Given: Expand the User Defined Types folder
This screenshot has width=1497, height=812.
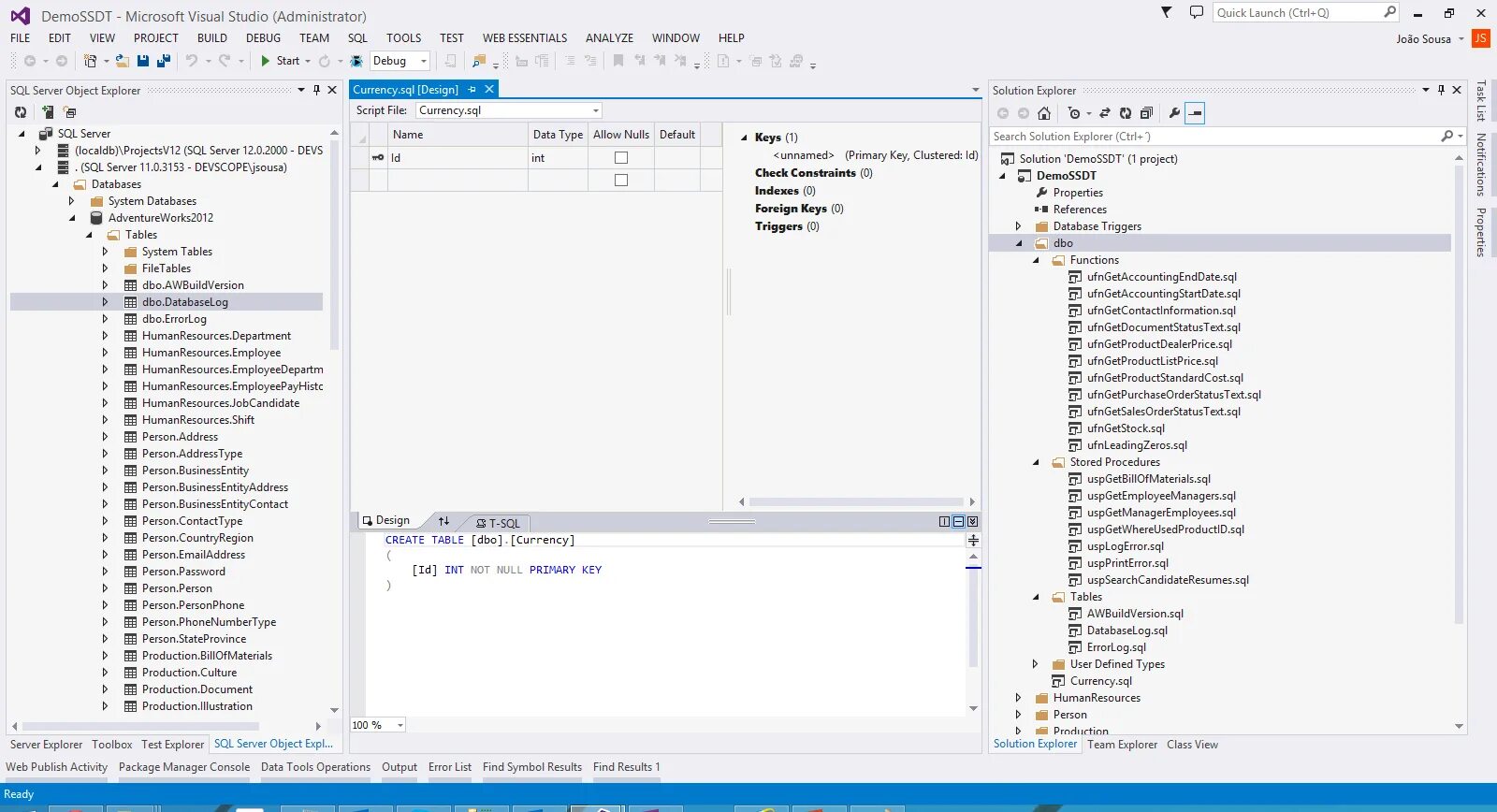Looking at the screenshot, I should point(1035,664).
